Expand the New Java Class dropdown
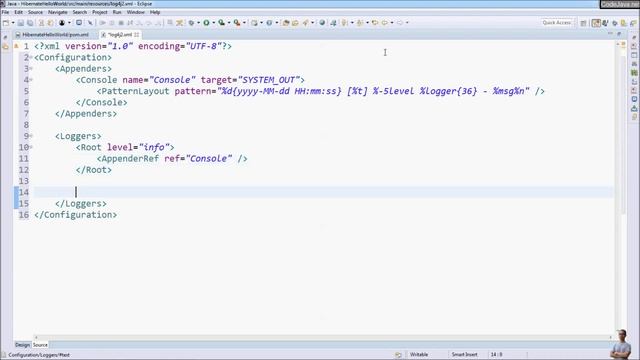Screen dimensions: 640x360 276,23
